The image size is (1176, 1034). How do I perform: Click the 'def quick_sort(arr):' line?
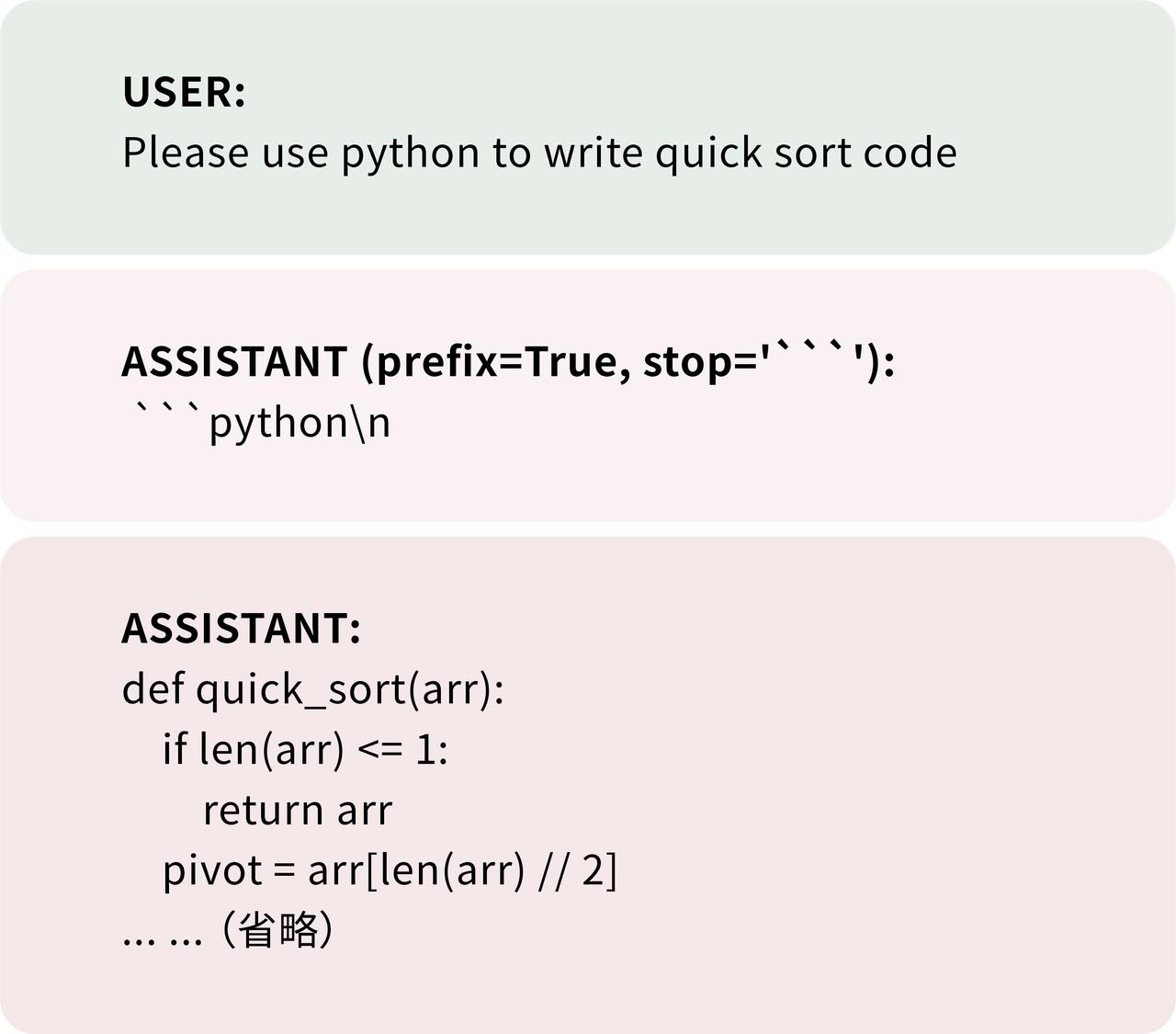point(313,689)
